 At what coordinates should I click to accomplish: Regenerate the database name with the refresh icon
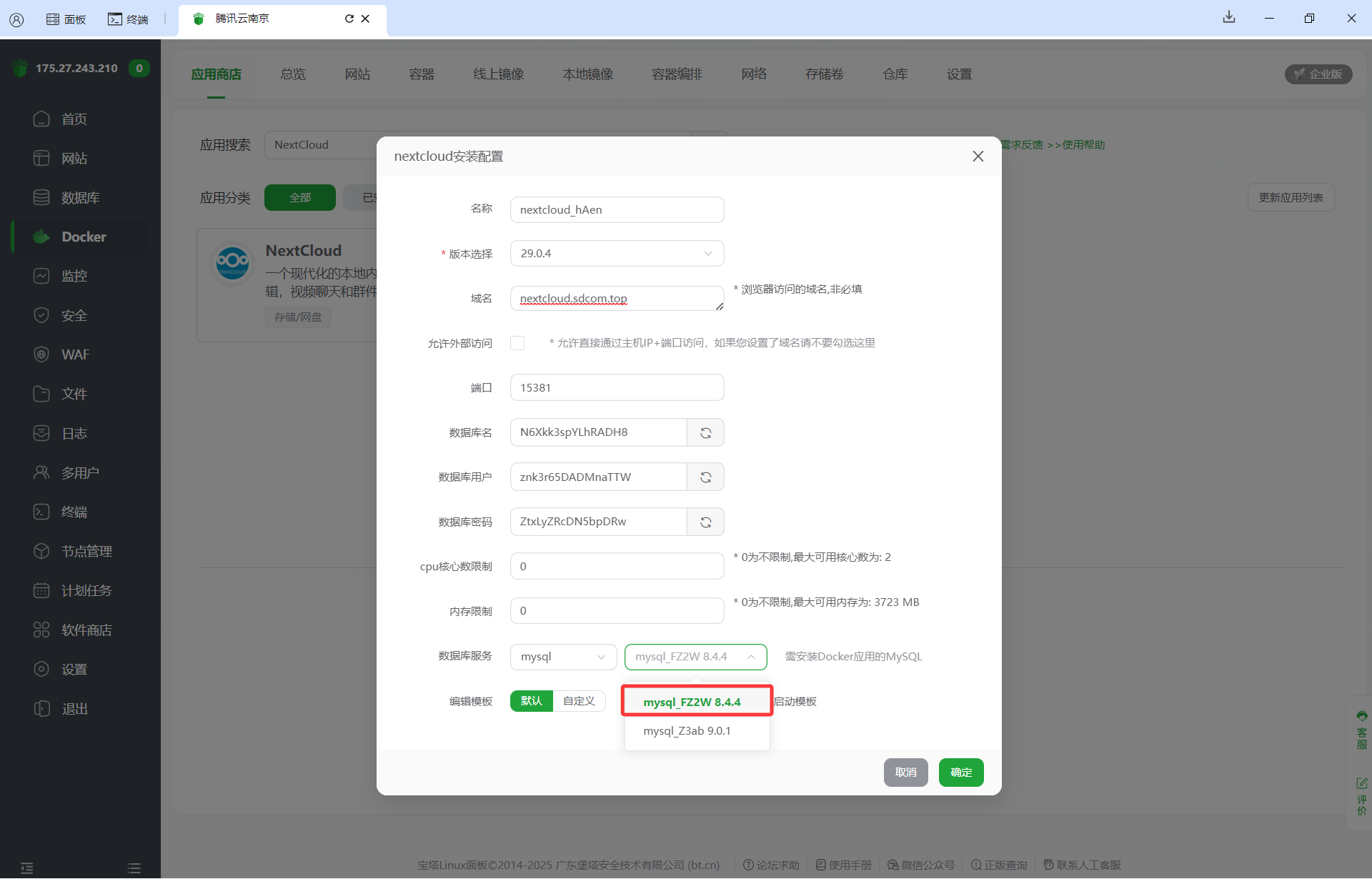(x=705, y=433)
